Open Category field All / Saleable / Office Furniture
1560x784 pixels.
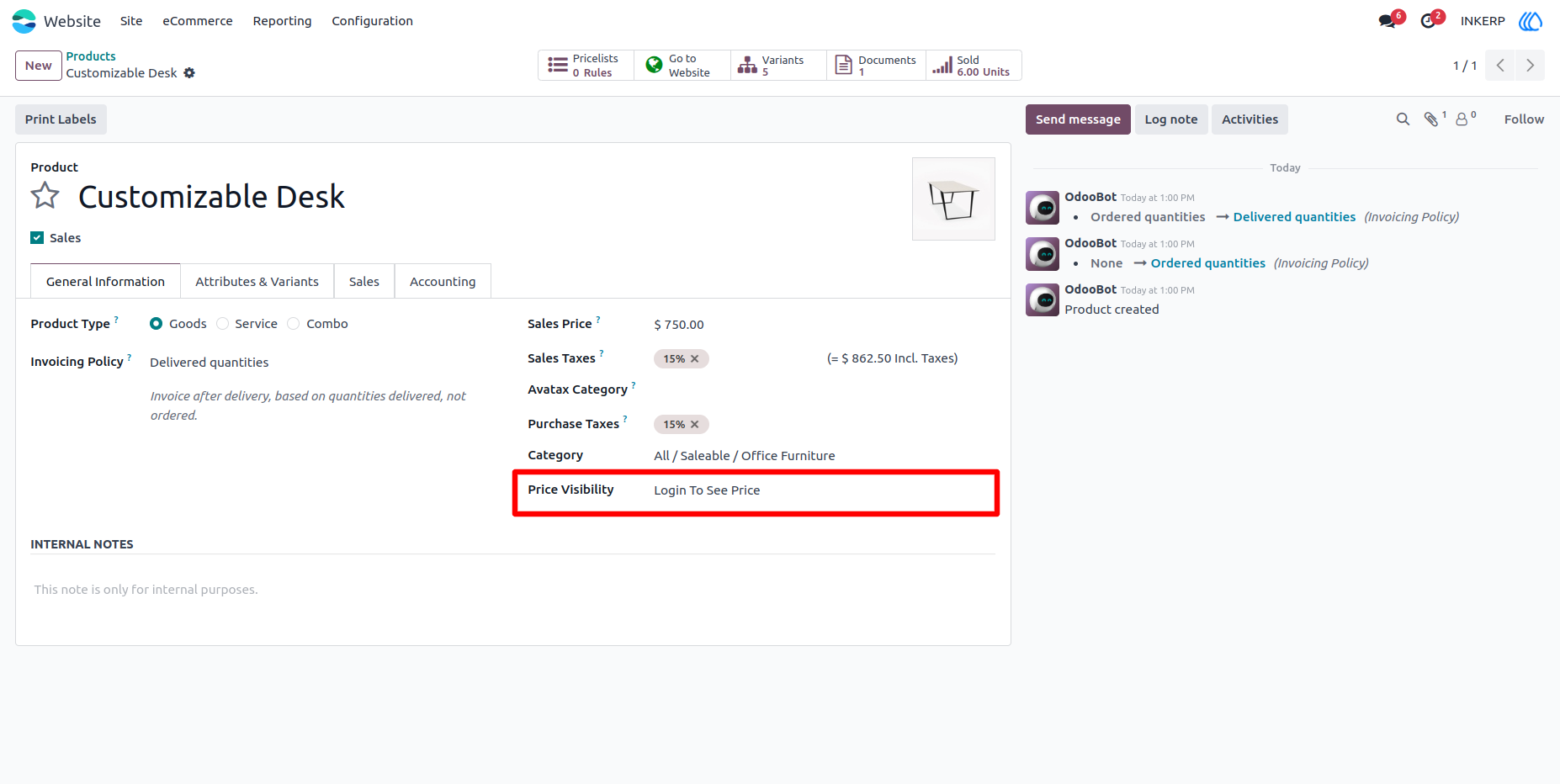[x=824, y=456]
